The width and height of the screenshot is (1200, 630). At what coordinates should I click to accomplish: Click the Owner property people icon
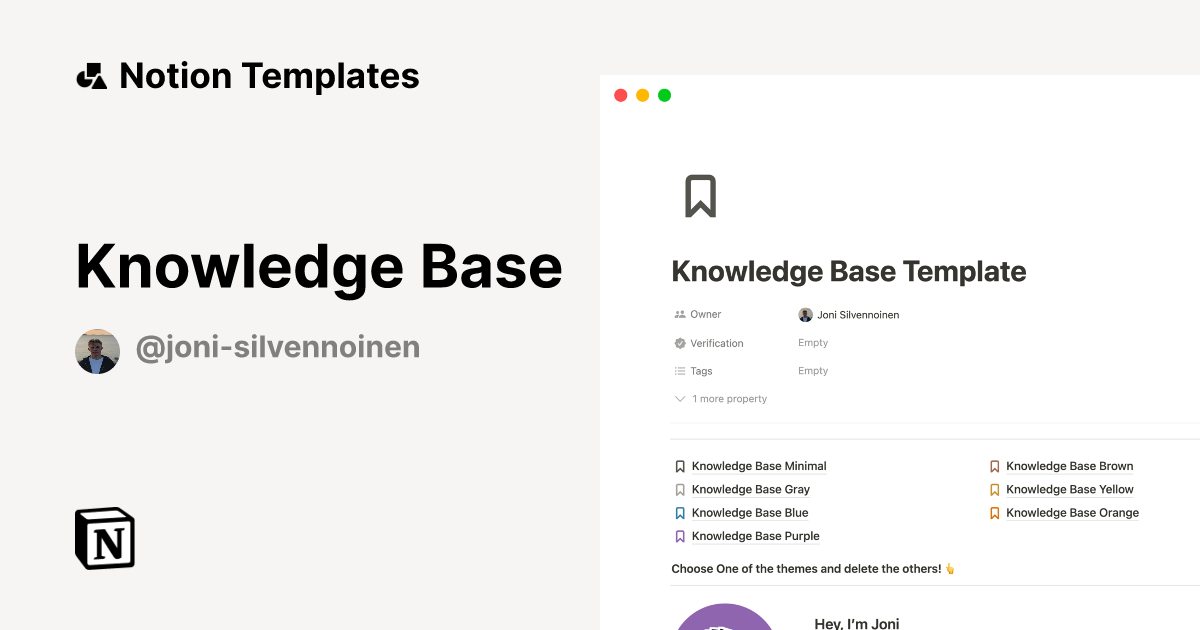coord(681,314)
